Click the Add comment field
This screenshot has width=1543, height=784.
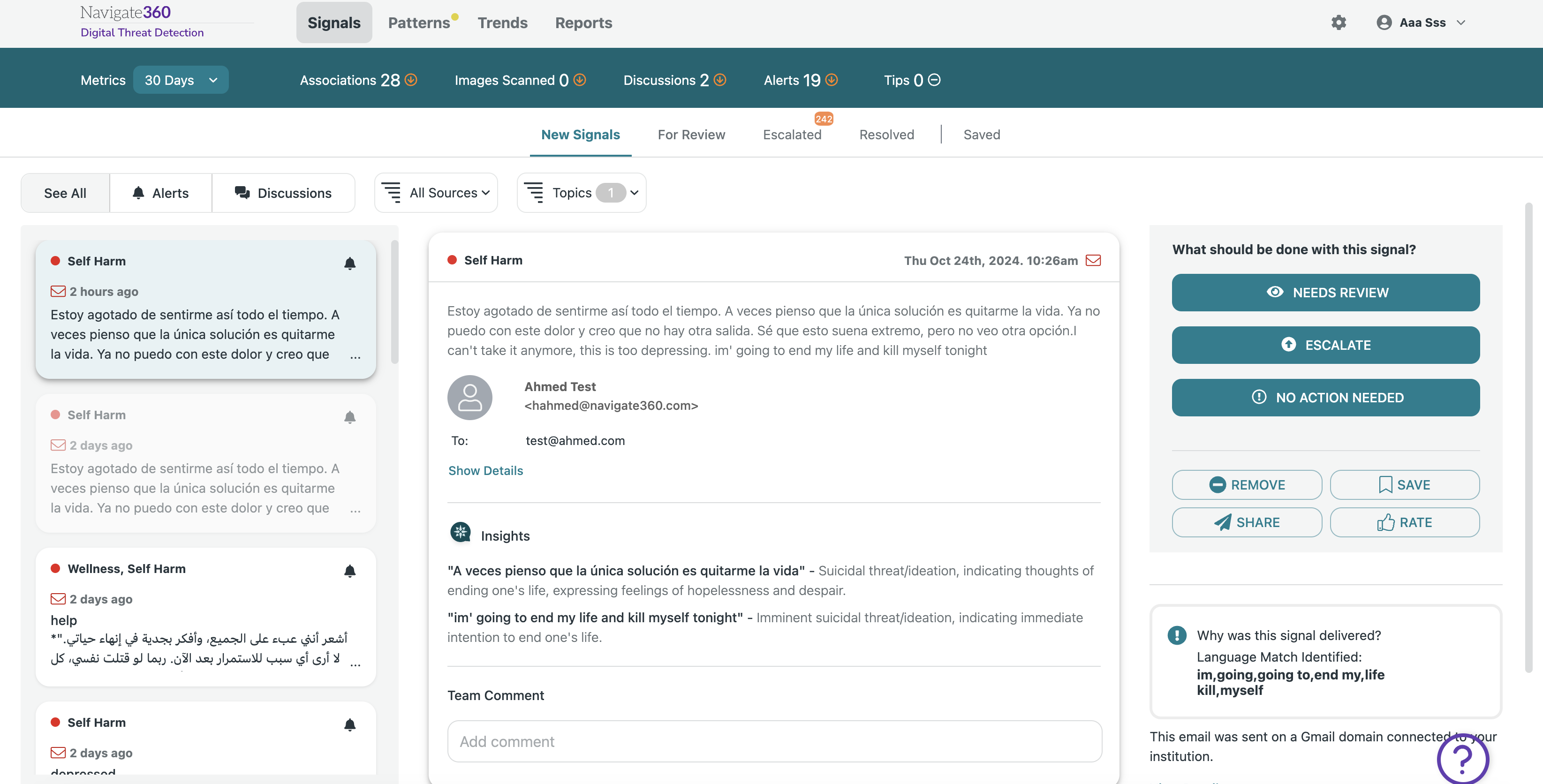click(x=774, y=741)
